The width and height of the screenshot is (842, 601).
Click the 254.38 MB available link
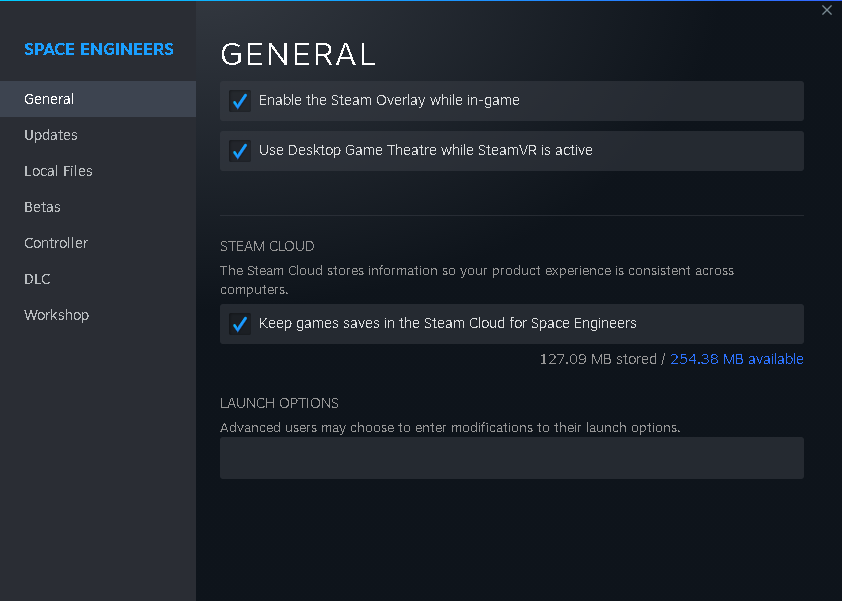point(736,359)
